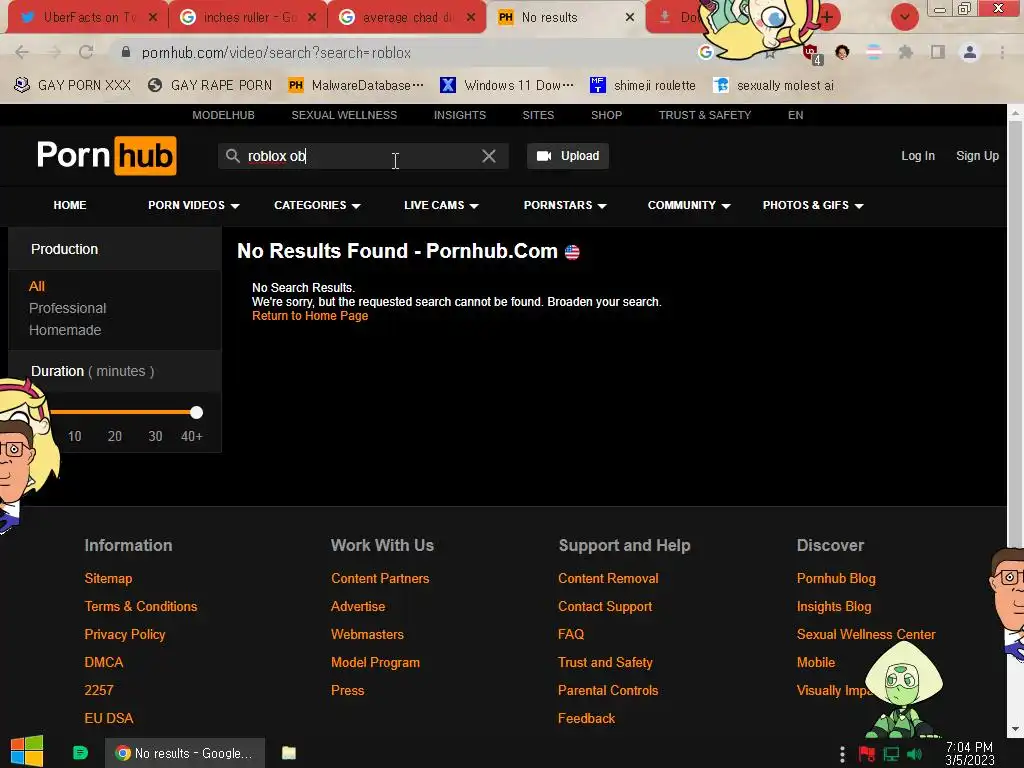Image resolution: width=1024 pixels, height=768 pixels.
Task: Close the inches ruler Google tab
Action: pos(312,17)
